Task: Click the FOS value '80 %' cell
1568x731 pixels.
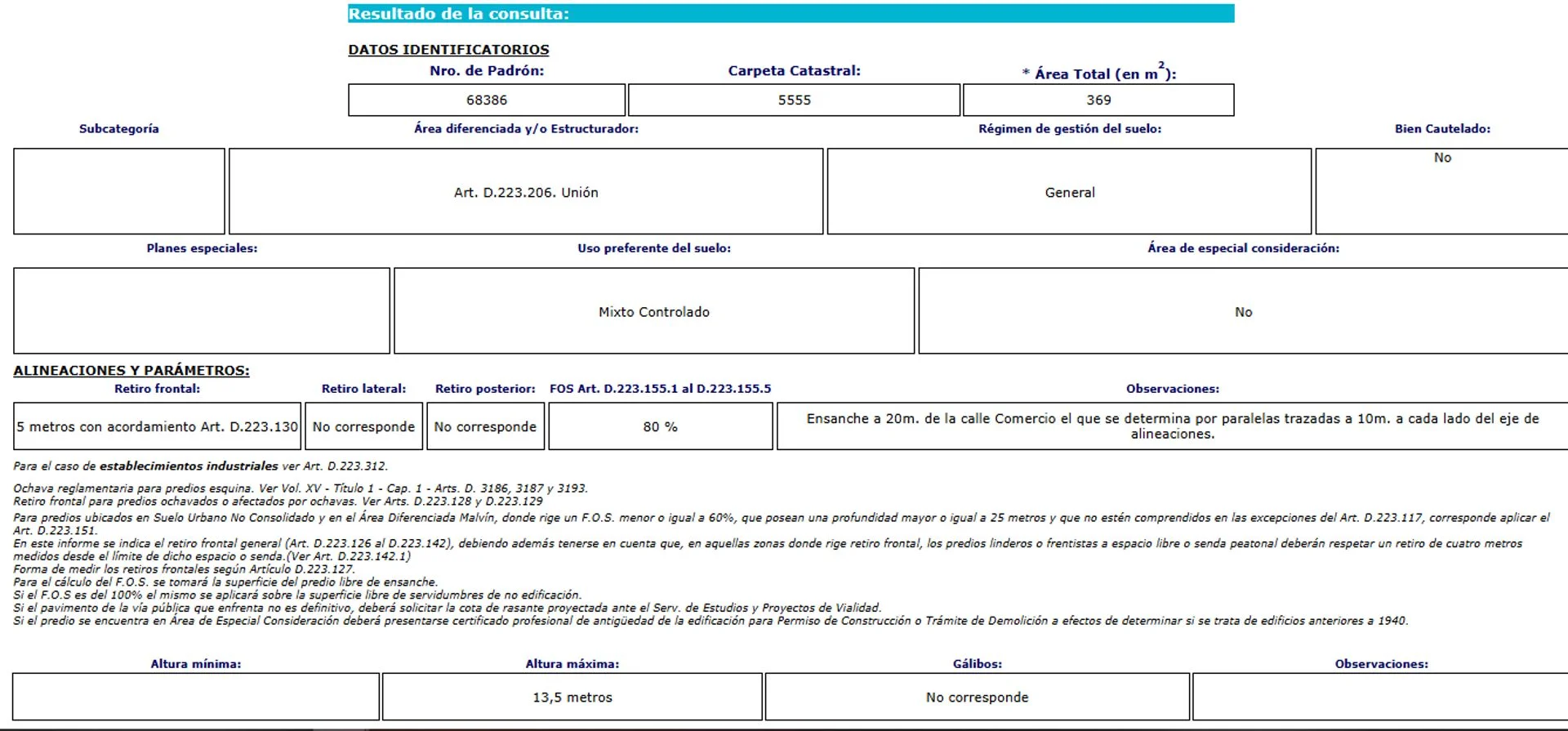Action: (x=660, y=426)
